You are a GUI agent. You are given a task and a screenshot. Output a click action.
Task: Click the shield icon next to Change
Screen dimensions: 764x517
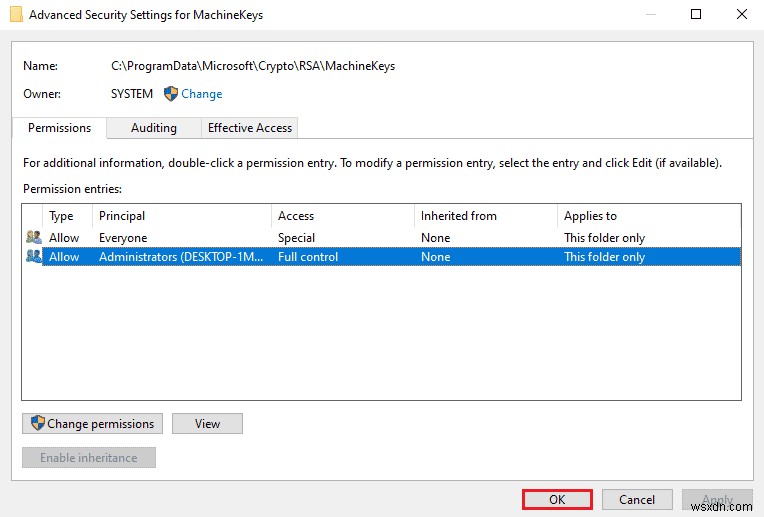(x=171, y=94)
